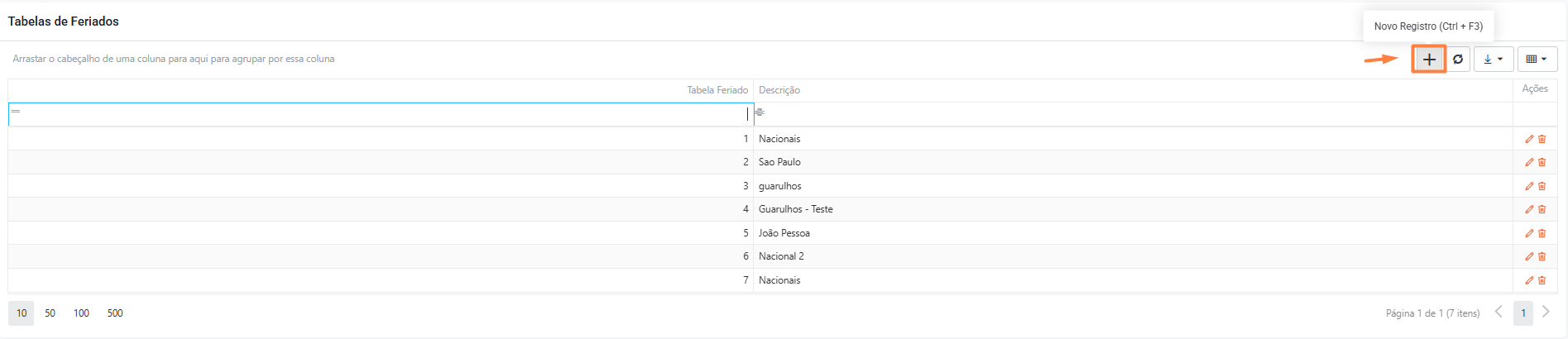Delete the Guarulhos - Teste row

click(1542, 210)
